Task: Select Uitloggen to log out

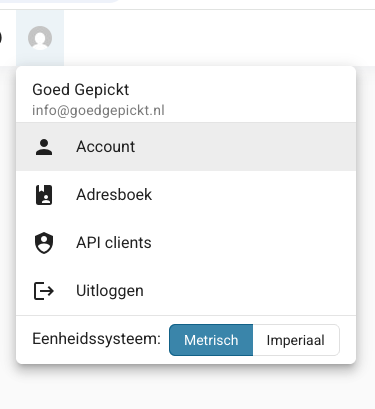Action: (186, 291)
